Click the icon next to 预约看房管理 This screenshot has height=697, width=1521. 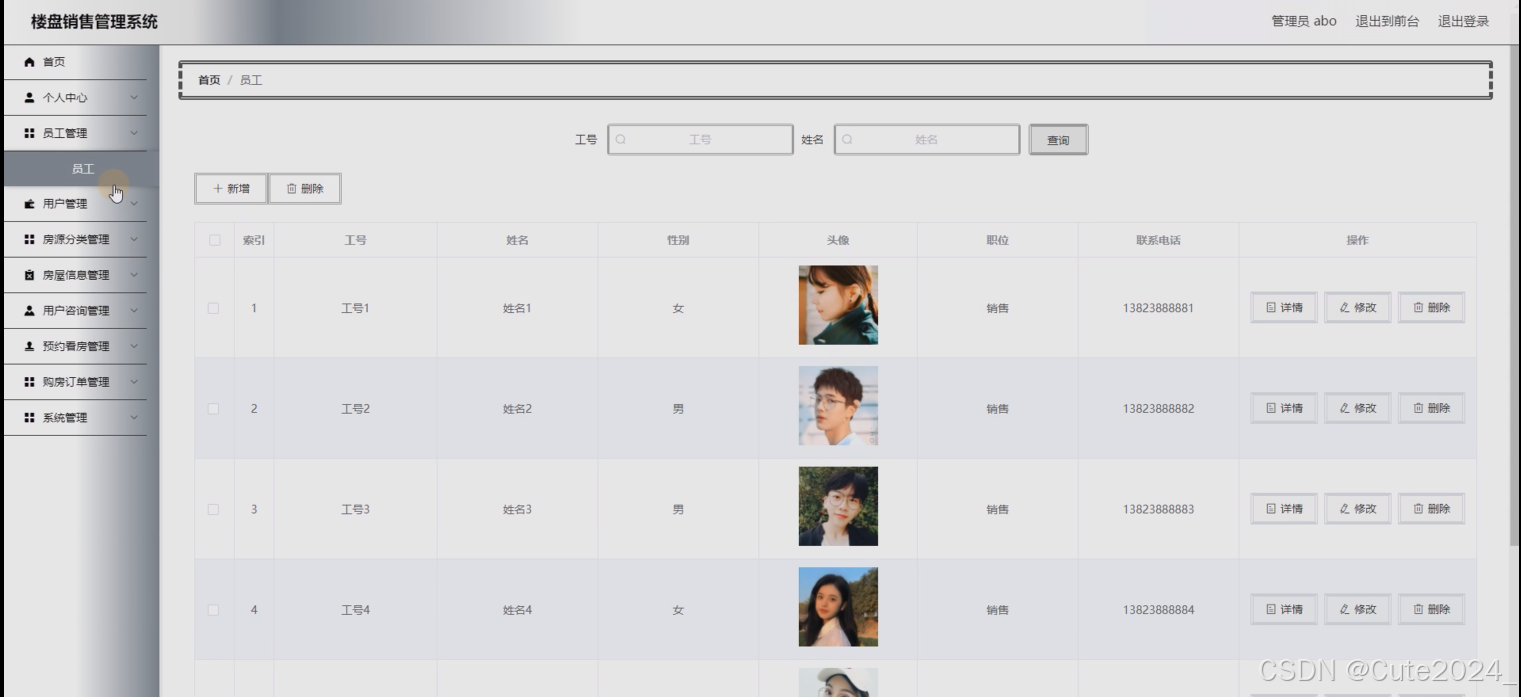(x=30, y=346)
